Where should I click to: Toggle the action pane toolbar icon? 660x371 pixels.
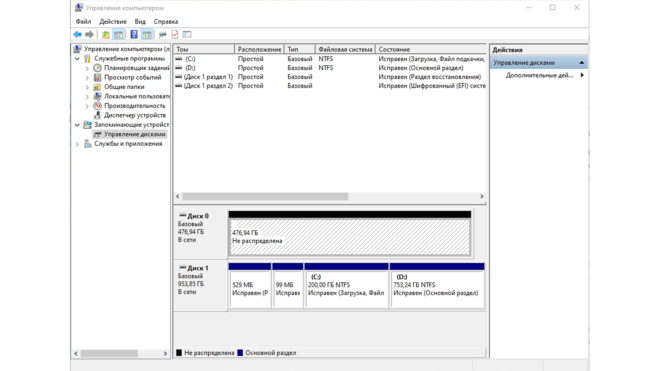click(147, 35)
